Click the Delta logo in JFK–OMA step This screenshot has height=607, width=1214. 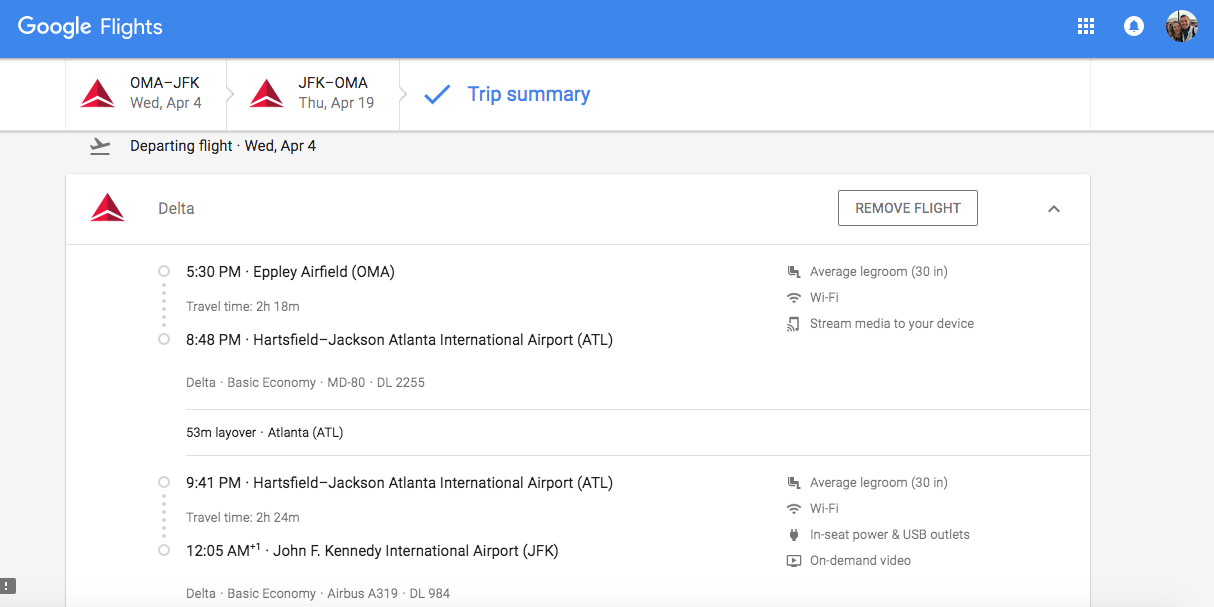(x=267, y=94)
